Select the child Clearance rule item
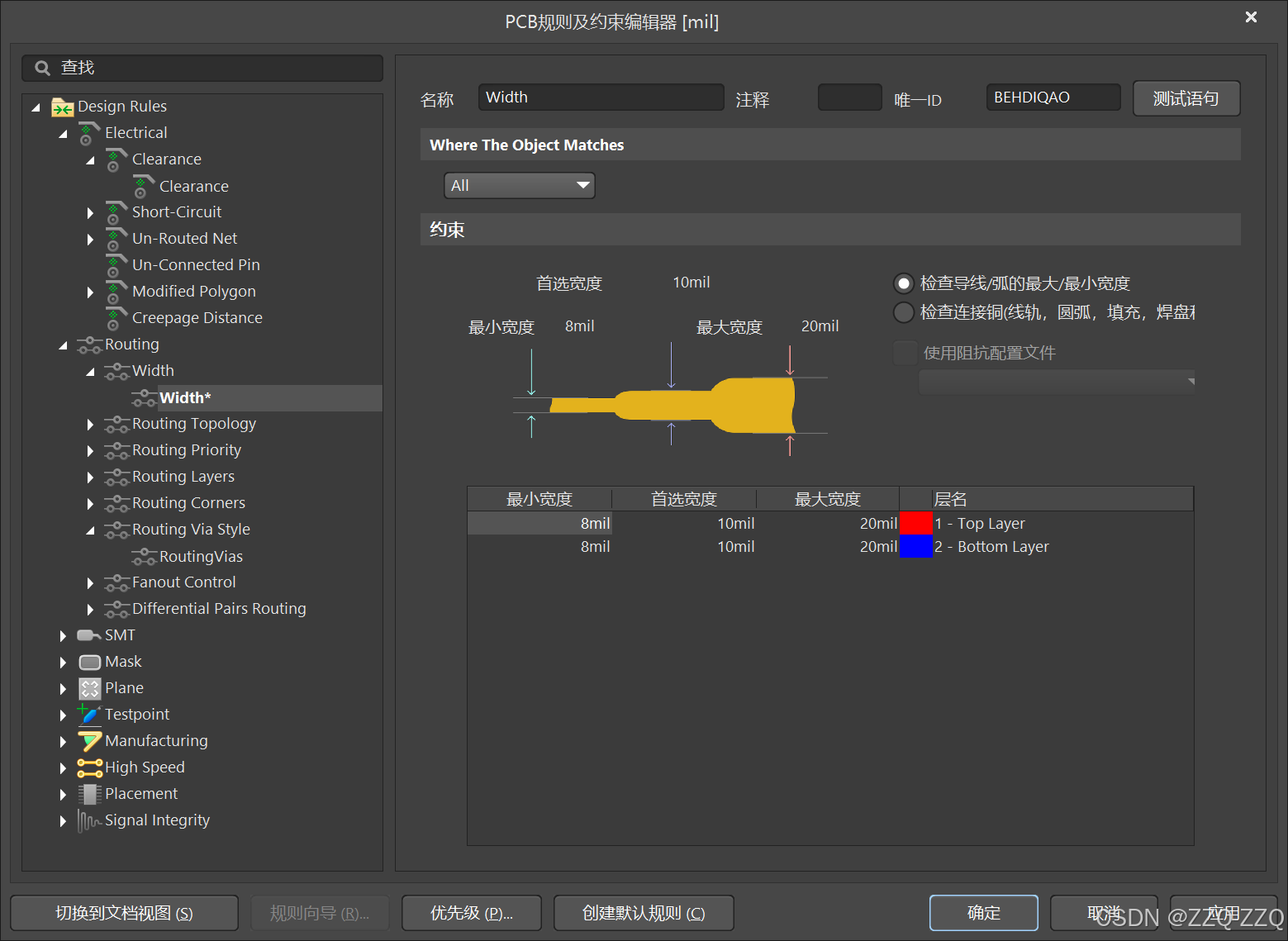Image resolution: width=1288 pixels, height=941 pixels. (194, 187)
